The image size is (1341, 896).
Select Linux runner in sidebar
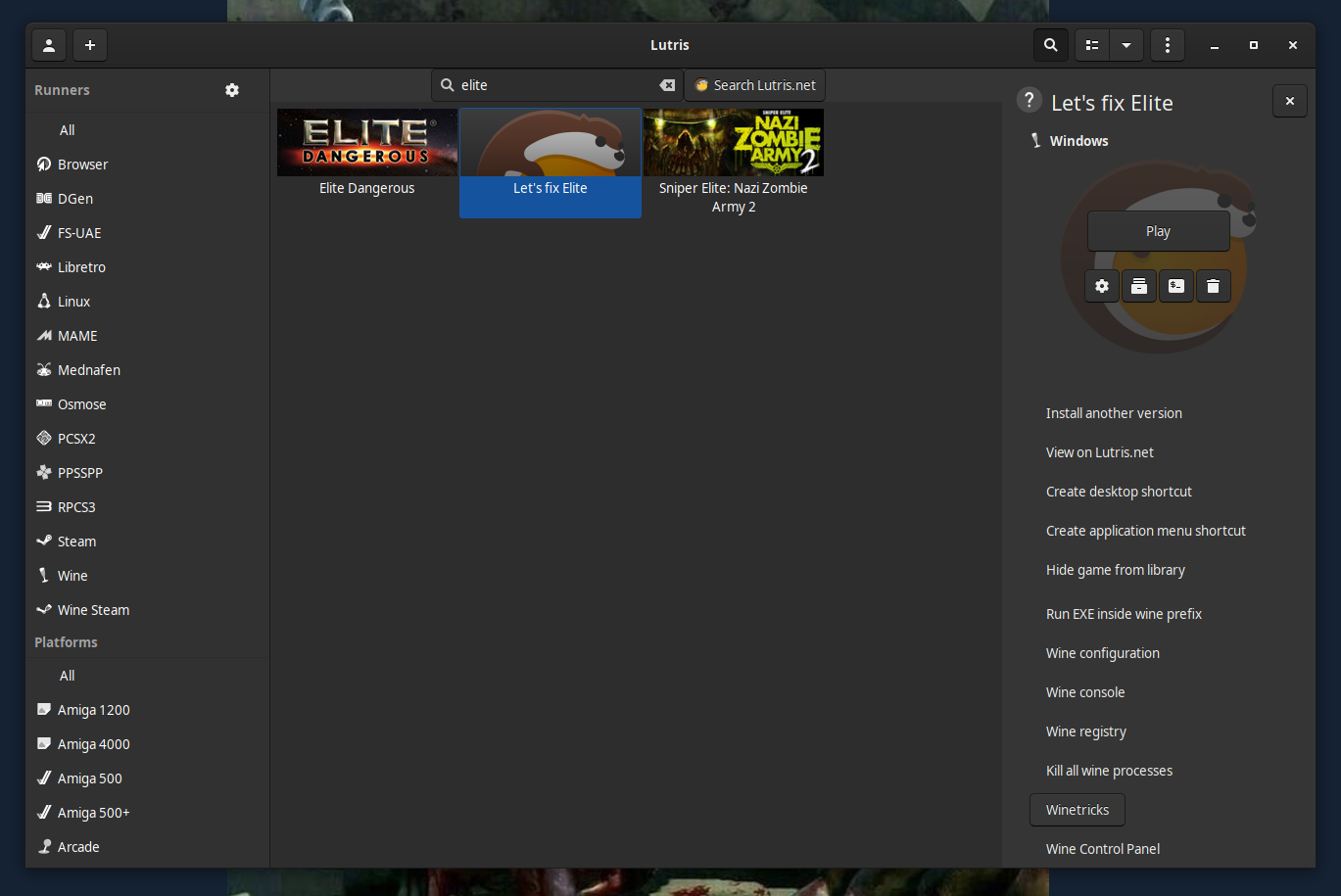coord(147,302)
